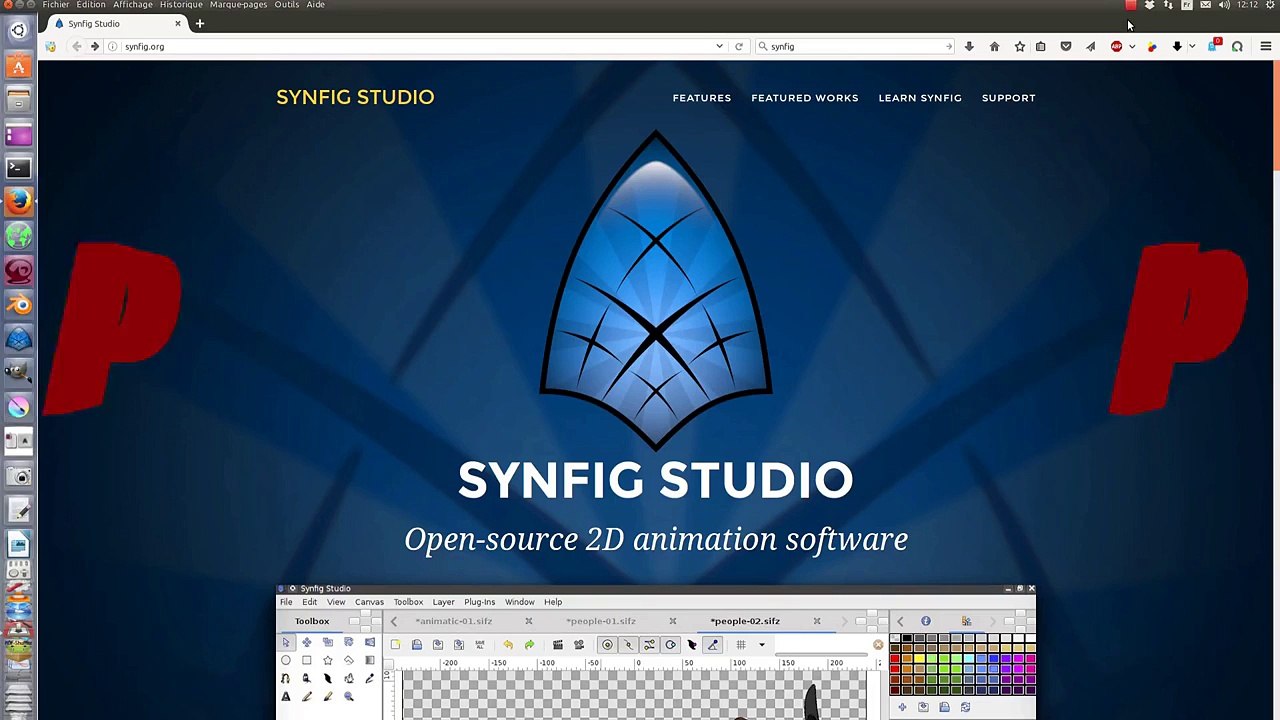1280x720 pixels.
Task: Launch Ubuntu Software Center from dock
Action: [18, 67]
